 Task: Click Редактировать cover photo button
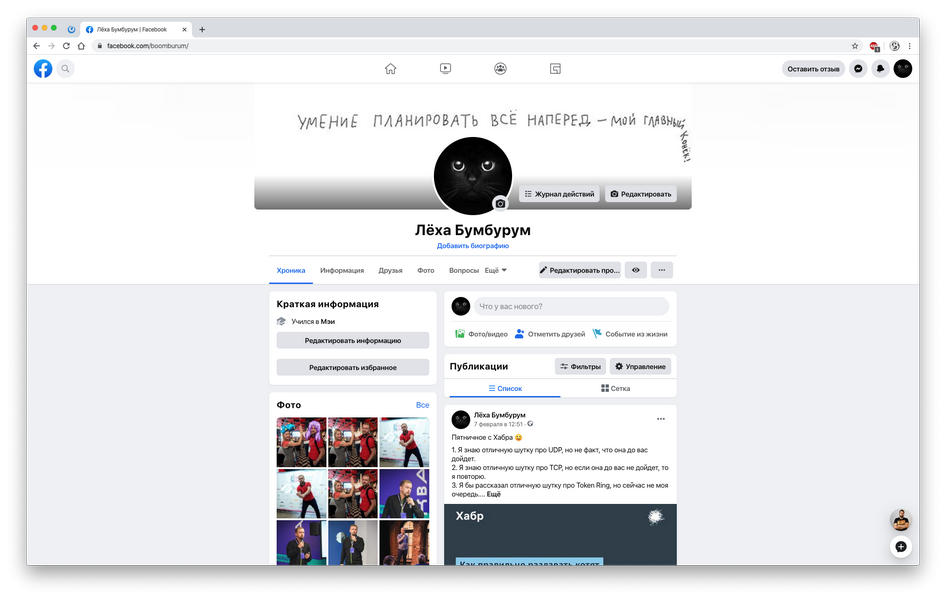pos(641,194)
